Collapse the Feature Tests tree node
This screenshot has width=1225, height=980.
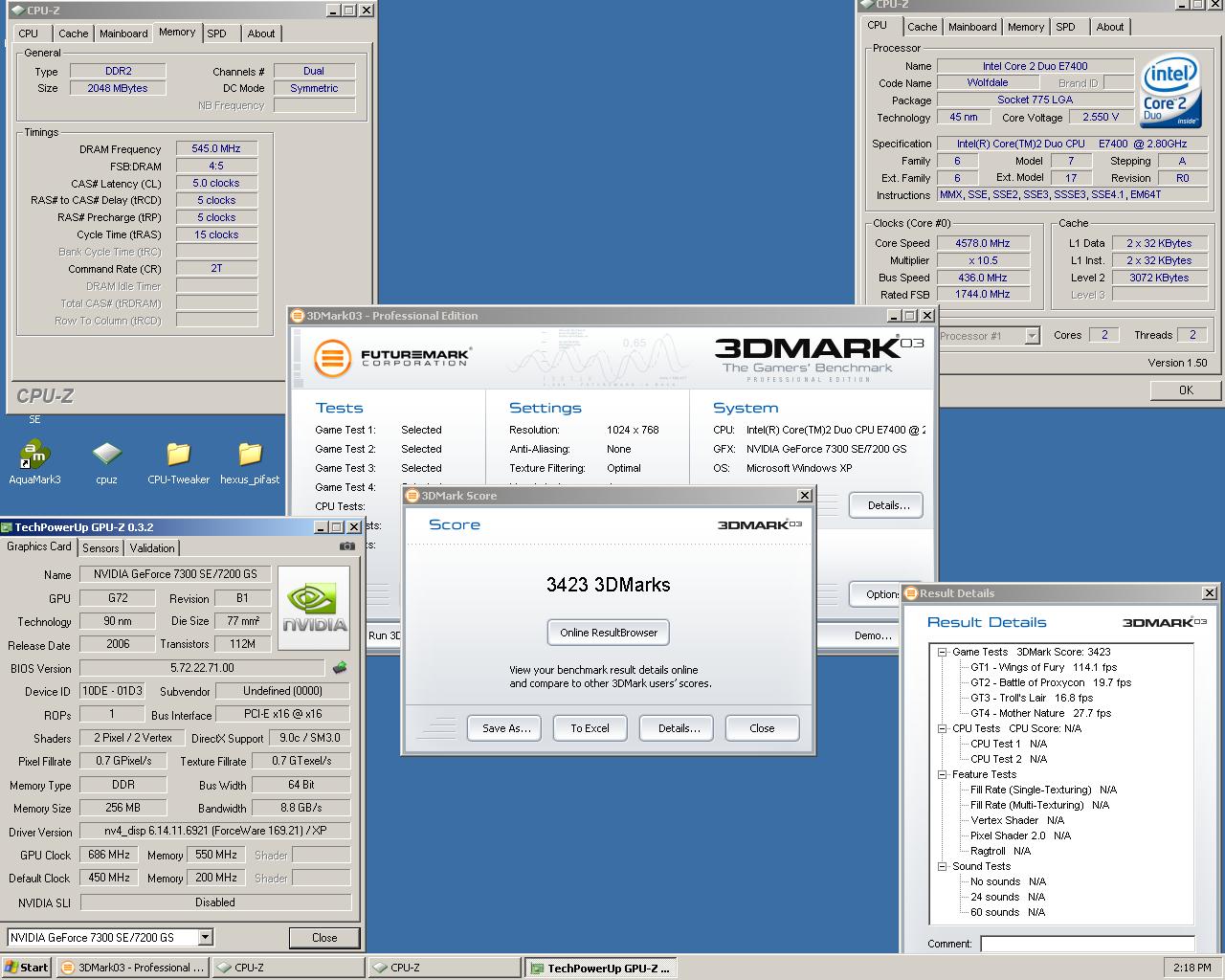coord(943,774)
